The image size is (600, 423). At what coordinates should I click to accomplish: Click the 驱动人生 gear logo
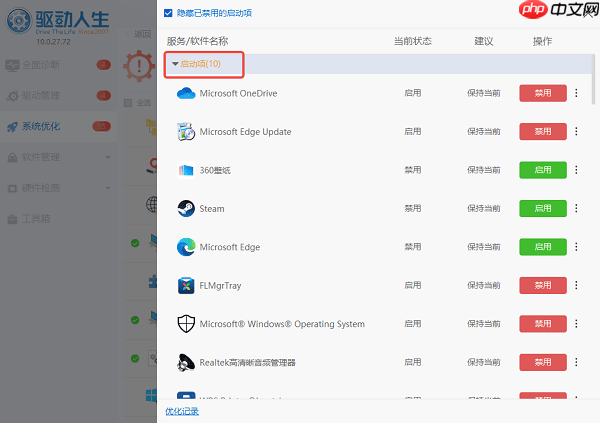click(x=18, y=20)
